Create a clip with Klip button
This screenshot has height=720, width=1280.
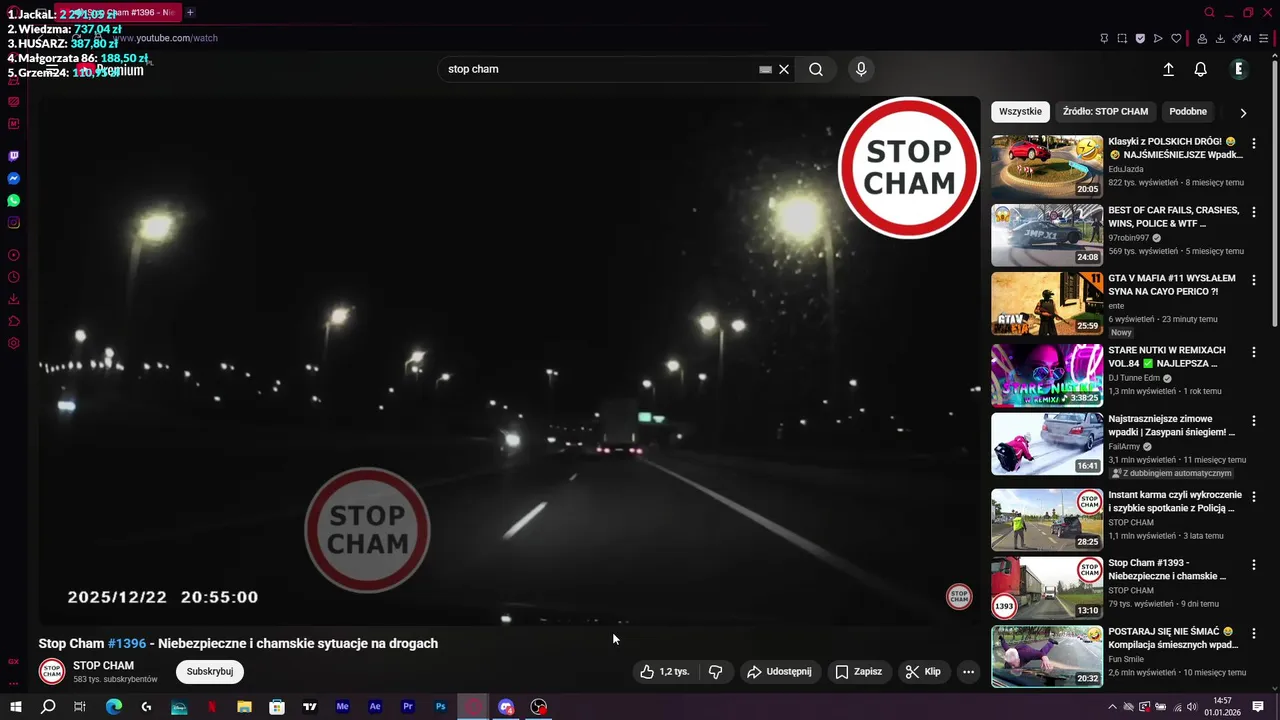point(923,672)
